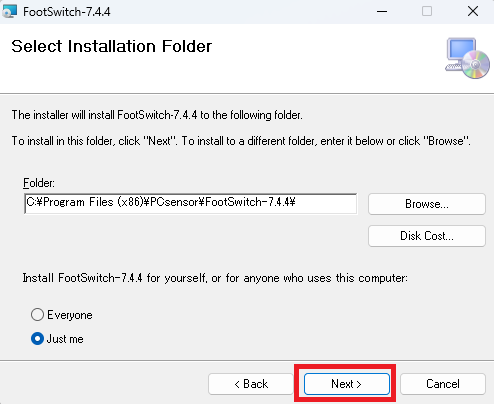Go to the previous step with Back

pyautogui.click(x=251, y=384)
